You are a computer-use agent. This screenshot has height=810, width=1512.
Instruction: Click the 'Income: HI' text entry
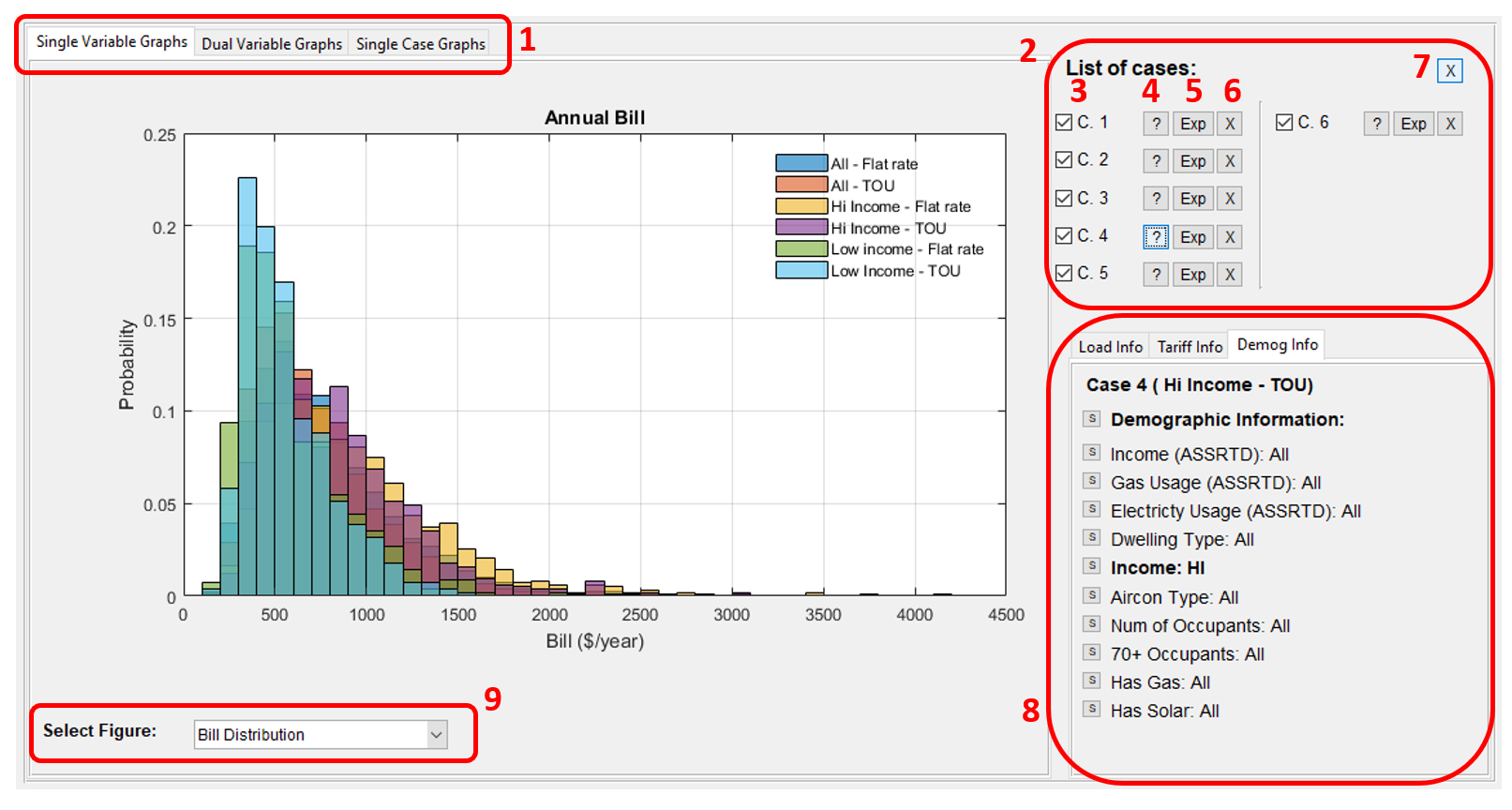(x=1158, y=568)
